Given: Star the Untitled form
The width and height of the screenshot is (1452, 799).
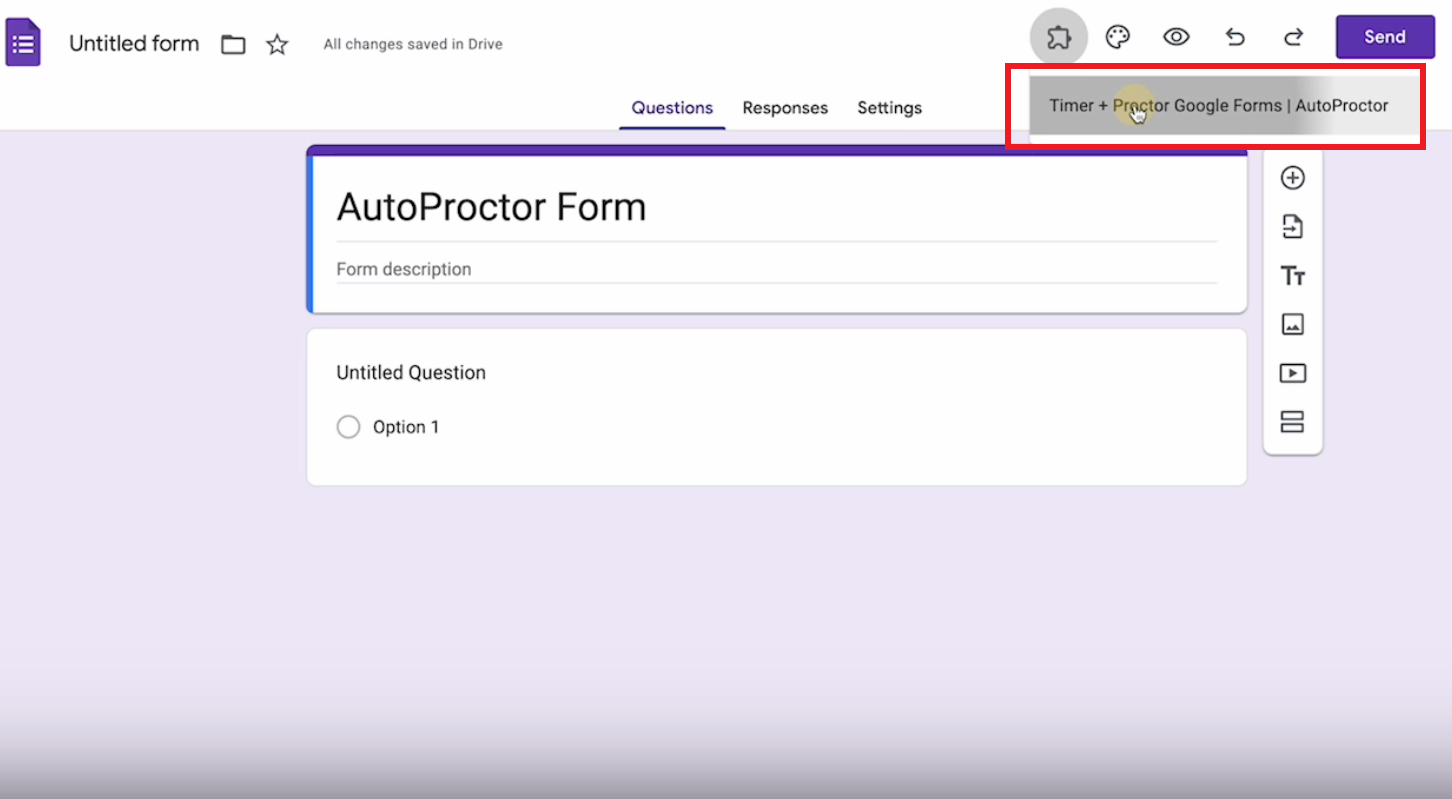Looking at the screenshot, I should click(x=277, y=44).
